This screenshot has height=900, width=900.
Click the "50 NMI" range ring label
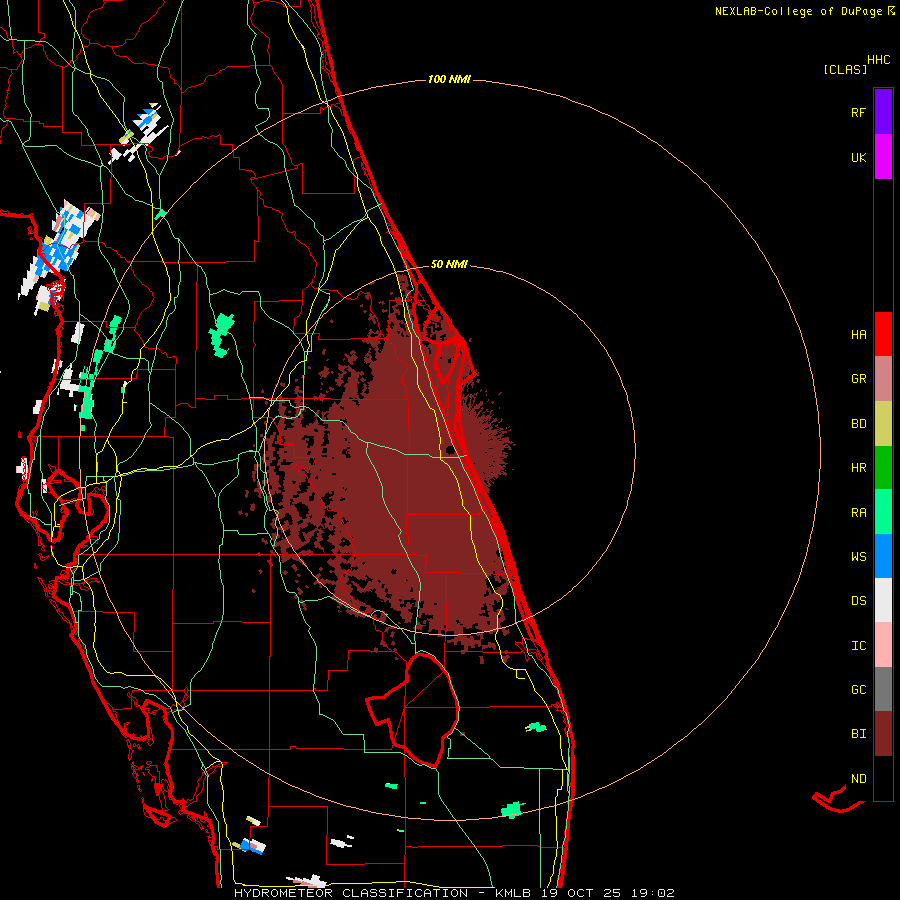tap(449, 265)
